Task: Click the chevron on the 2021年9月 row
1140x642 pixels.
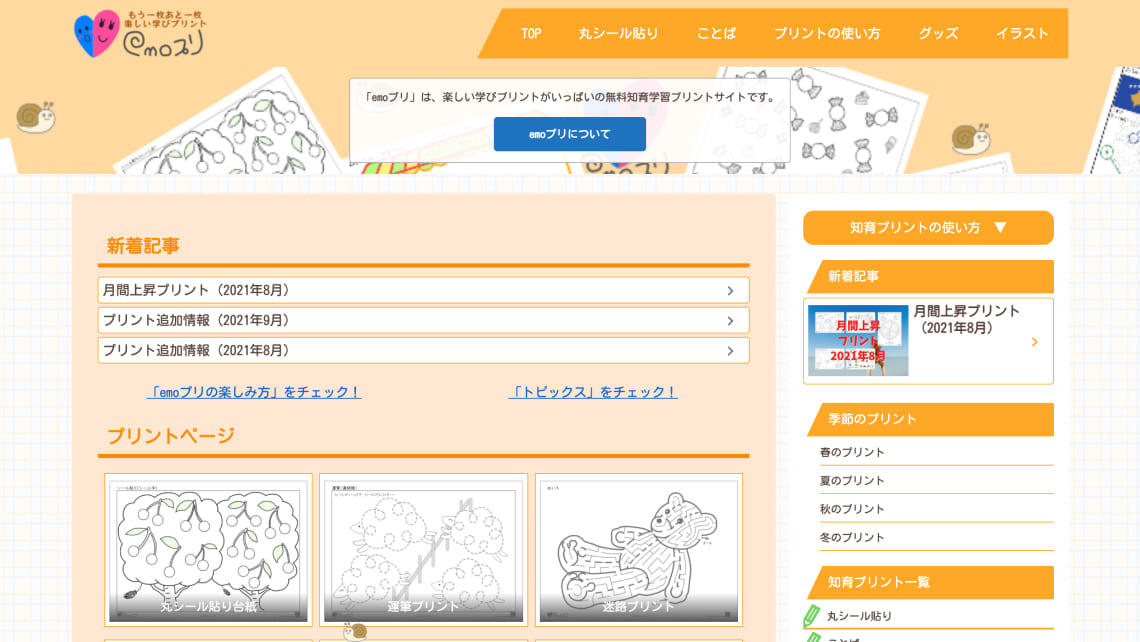Action: 731,321
